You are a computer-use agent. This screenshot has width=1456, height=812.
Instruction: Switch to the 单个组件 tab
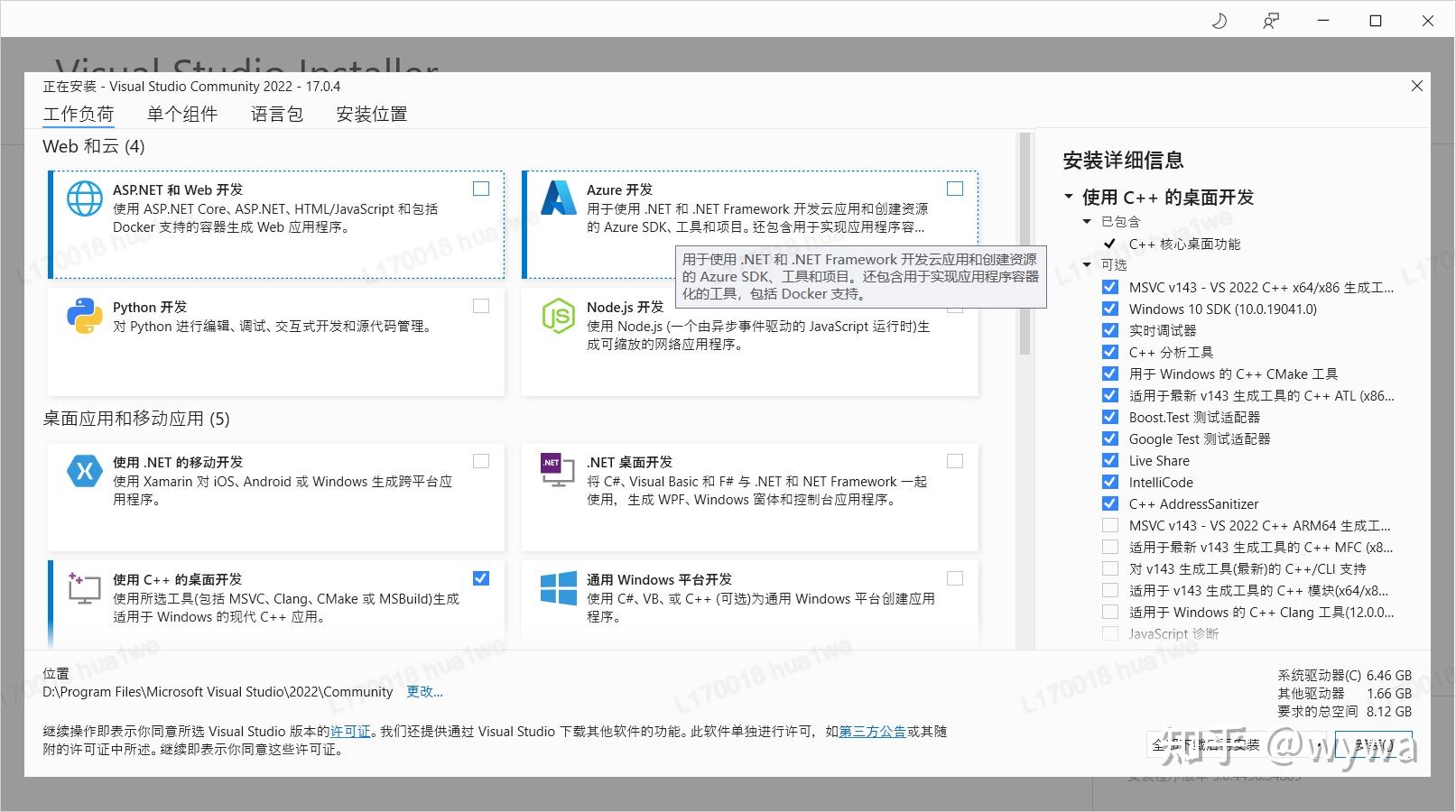pyautogui.click(x=182, y=114)
